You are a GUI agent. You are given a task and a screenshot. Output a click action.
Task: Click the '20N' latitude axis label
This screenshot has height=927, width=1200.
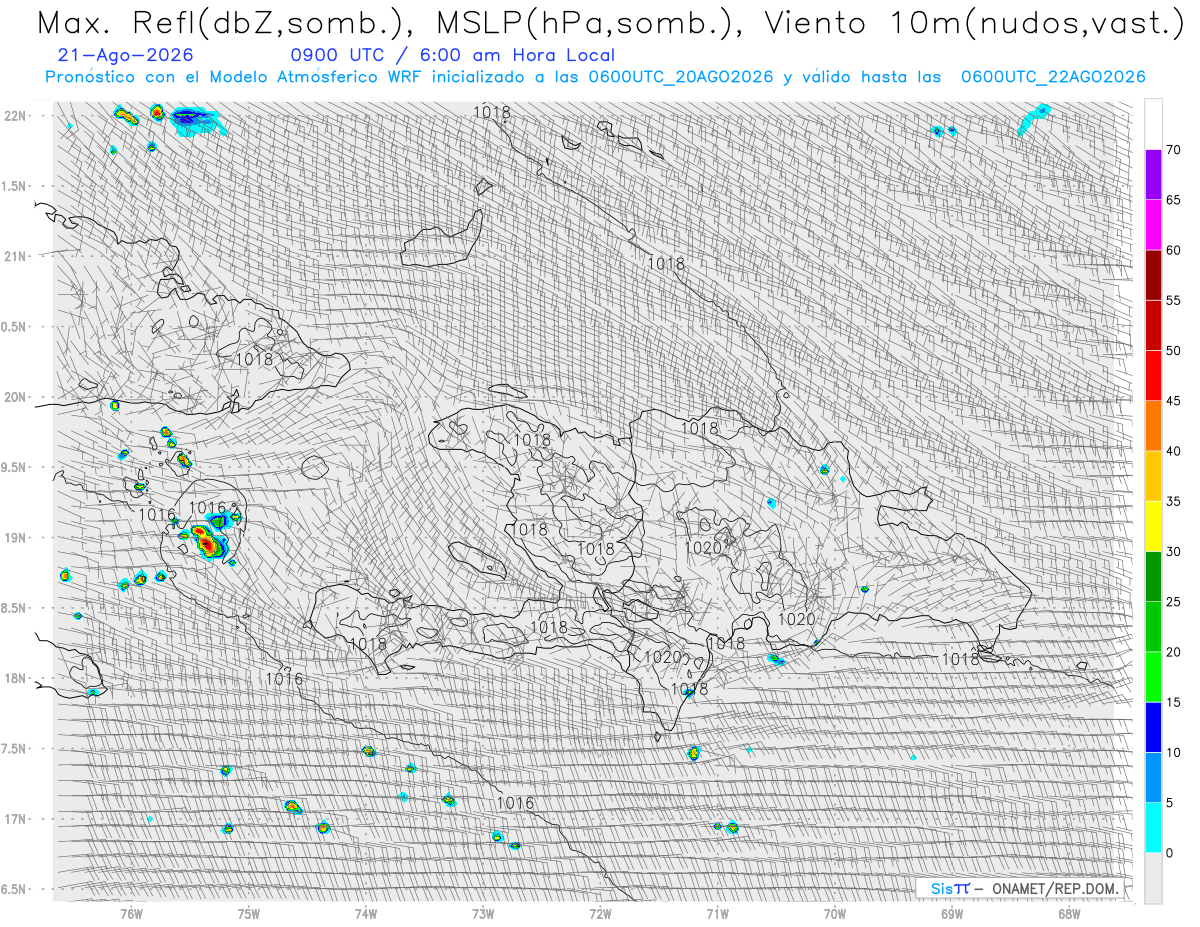point(16,397)
